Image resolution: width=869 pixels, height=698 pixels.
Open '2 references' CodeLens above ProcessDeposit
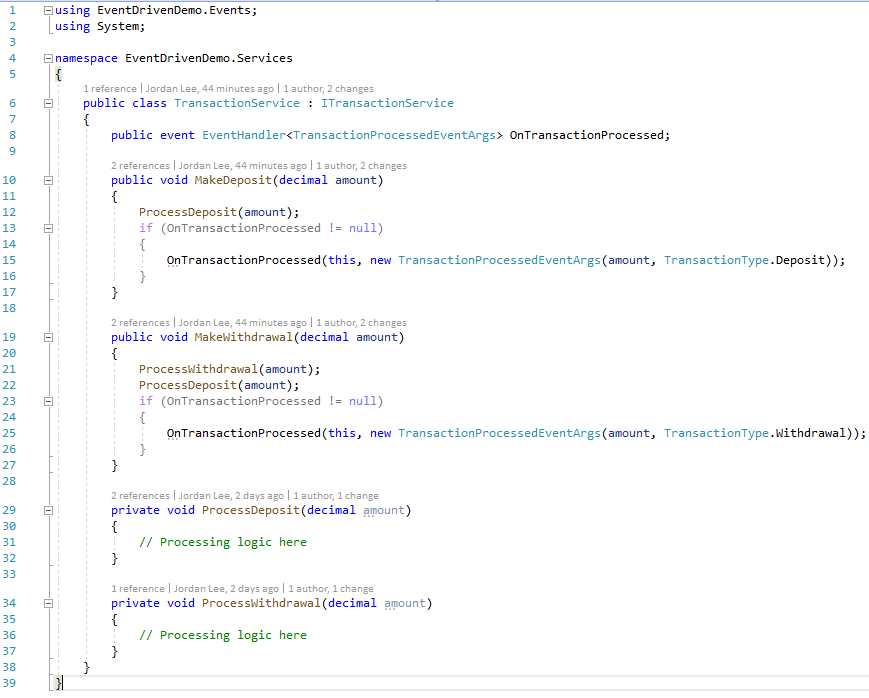[x=140, y=496]
